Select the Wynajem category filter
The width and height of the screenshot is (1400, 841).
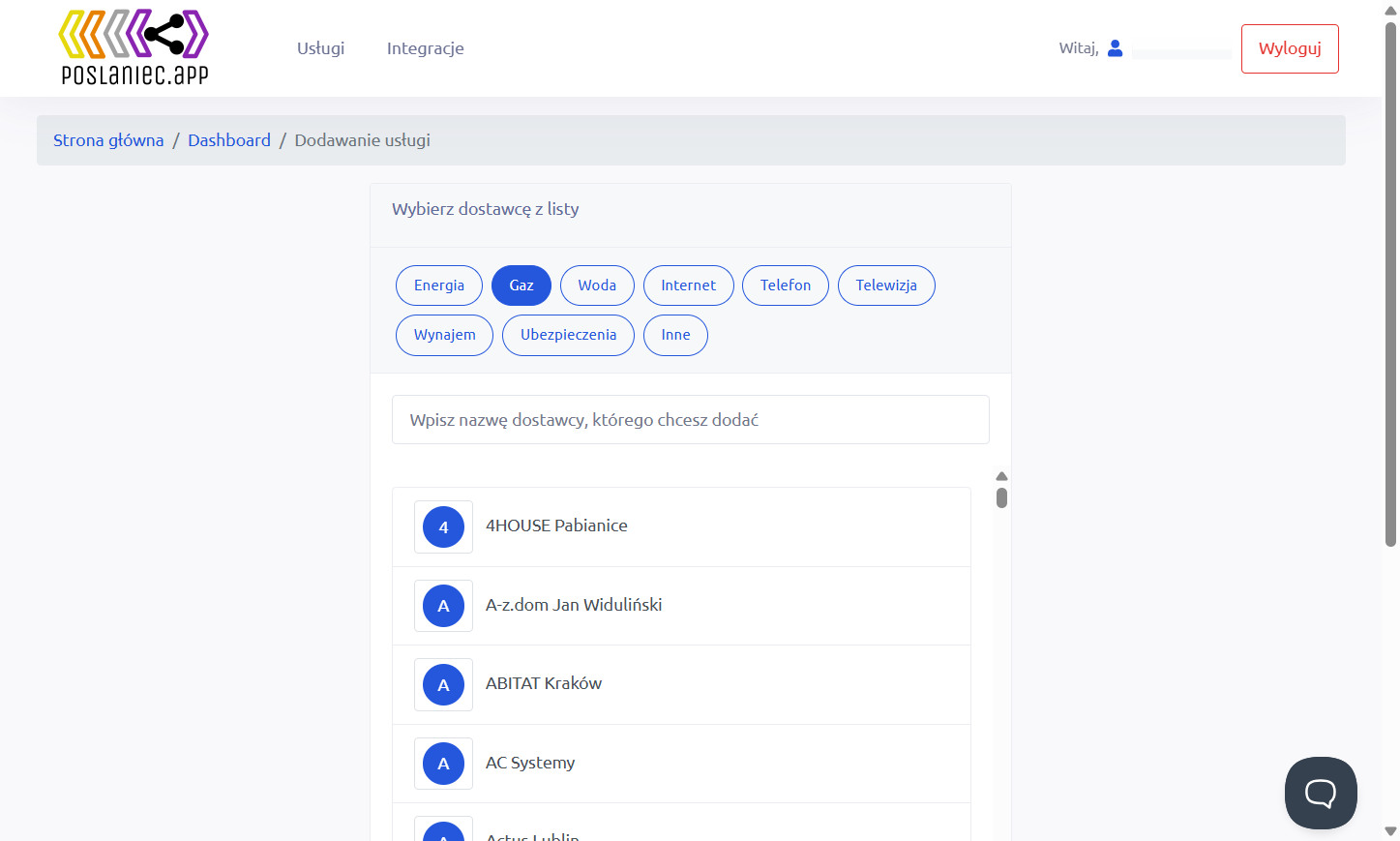pos(445,335)
